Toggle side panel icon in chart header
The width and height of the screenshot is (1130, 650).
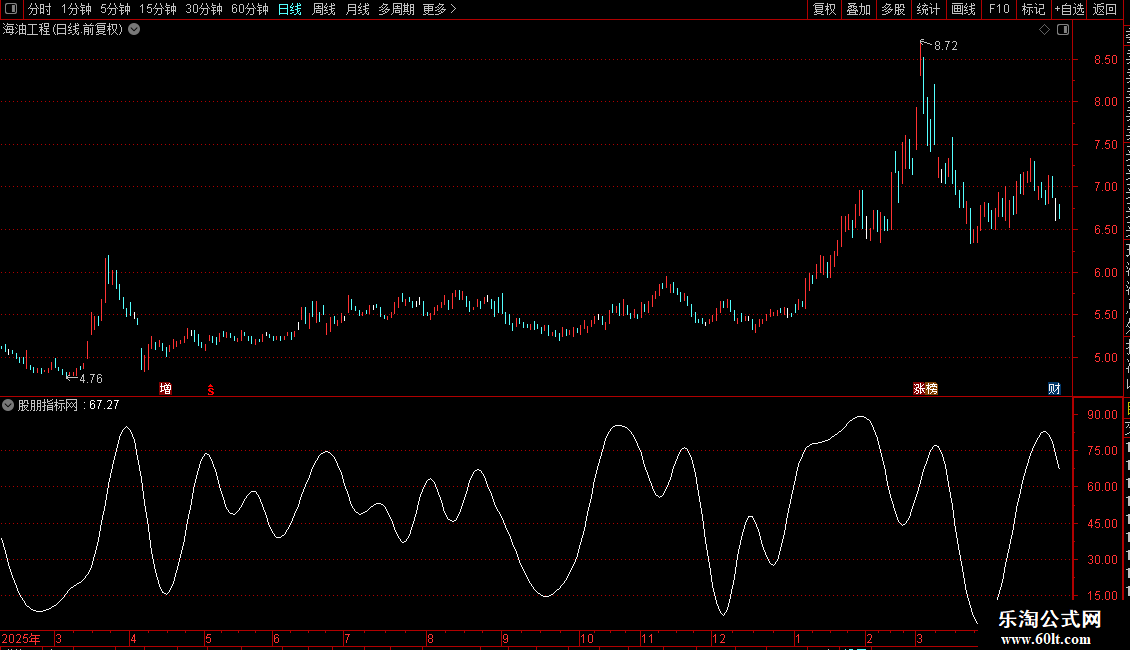[x=1063, y=30]
